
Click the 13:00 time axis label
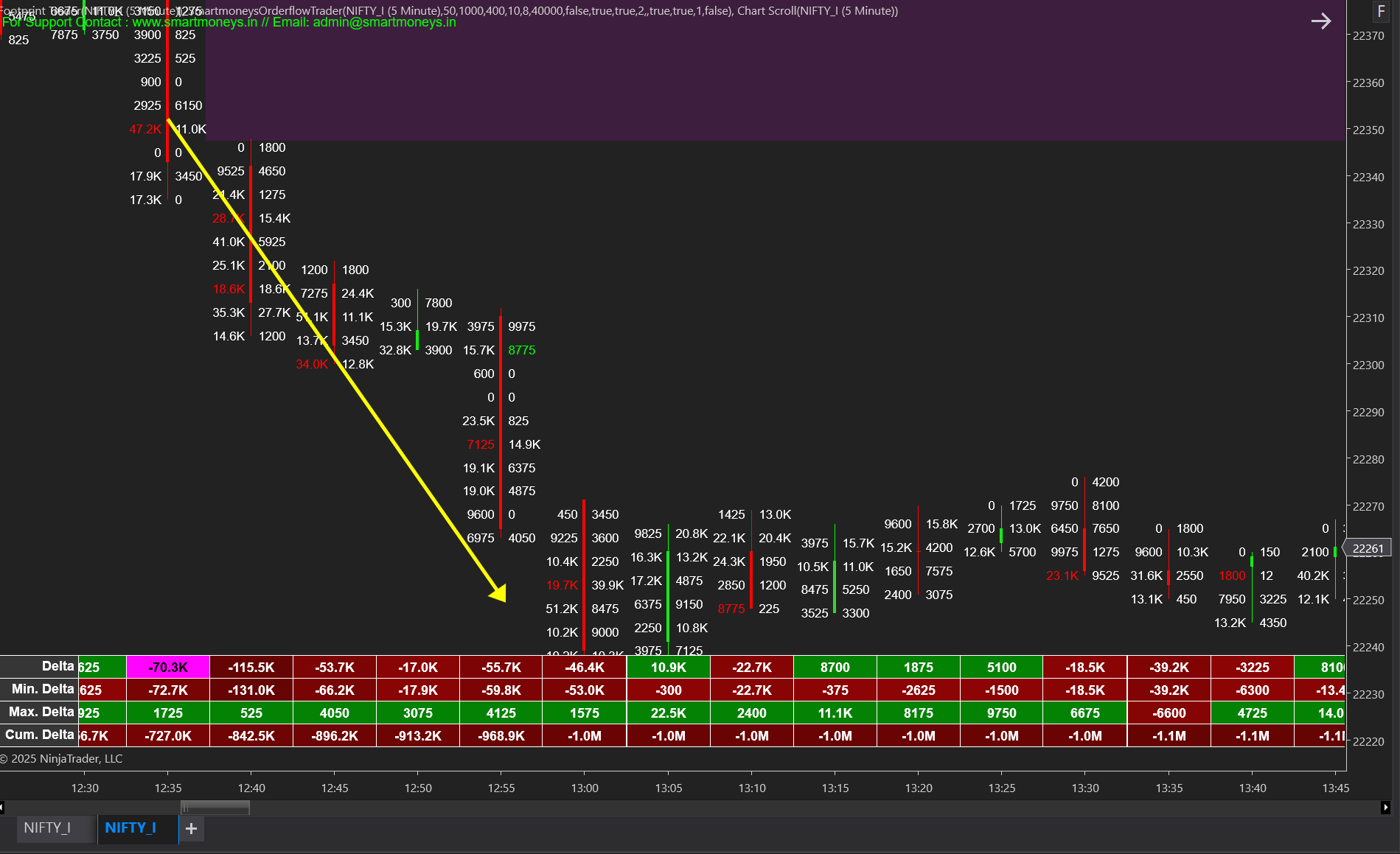click(x=585, y=788)
